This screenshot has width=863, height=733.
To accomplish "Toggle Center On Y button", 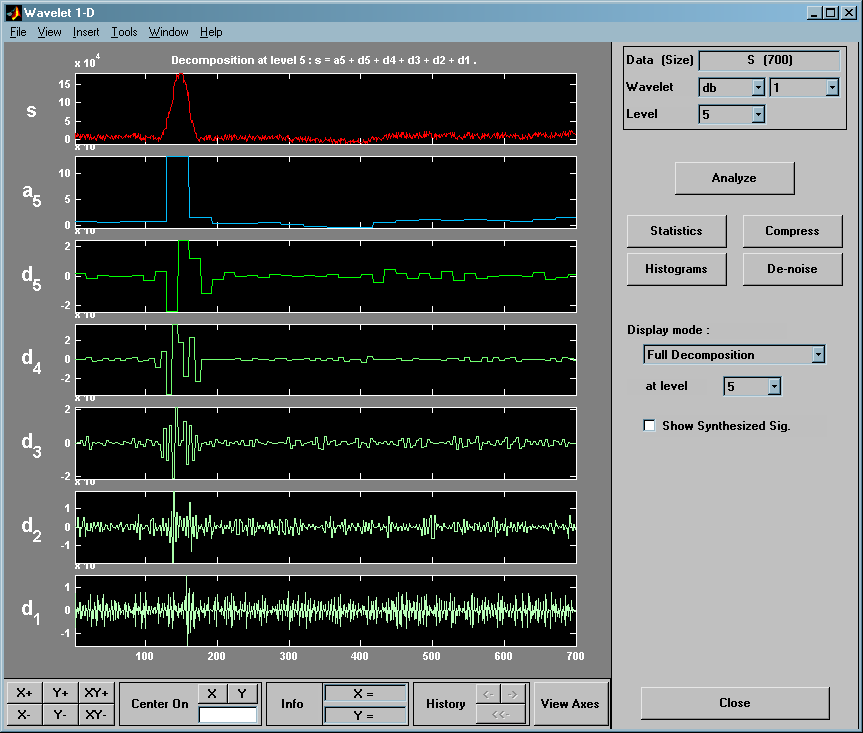I will tap(241, 693).
